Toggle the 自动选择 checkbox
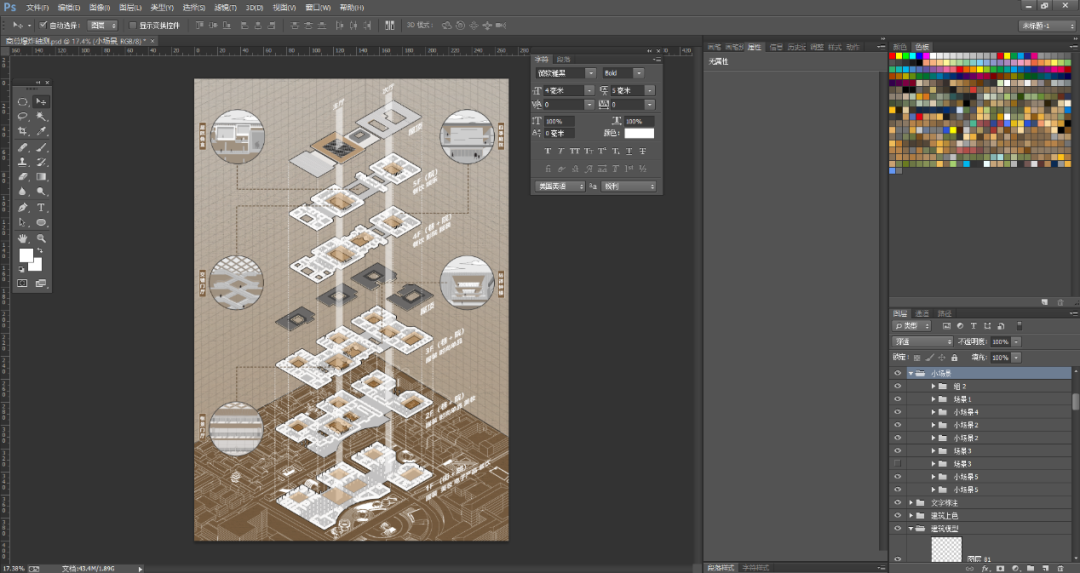1080x573 pixels. [43, 25]
